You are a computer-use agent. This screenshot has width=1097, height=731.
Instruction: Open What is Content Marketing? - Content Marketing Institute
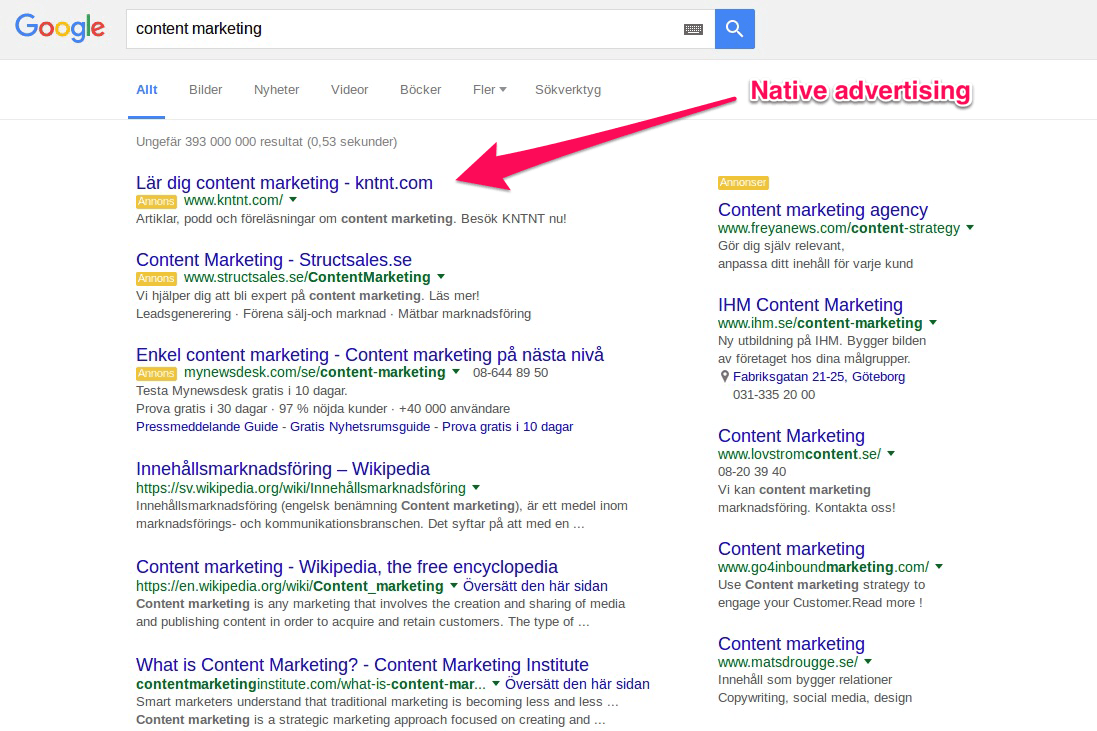point(362,665)
